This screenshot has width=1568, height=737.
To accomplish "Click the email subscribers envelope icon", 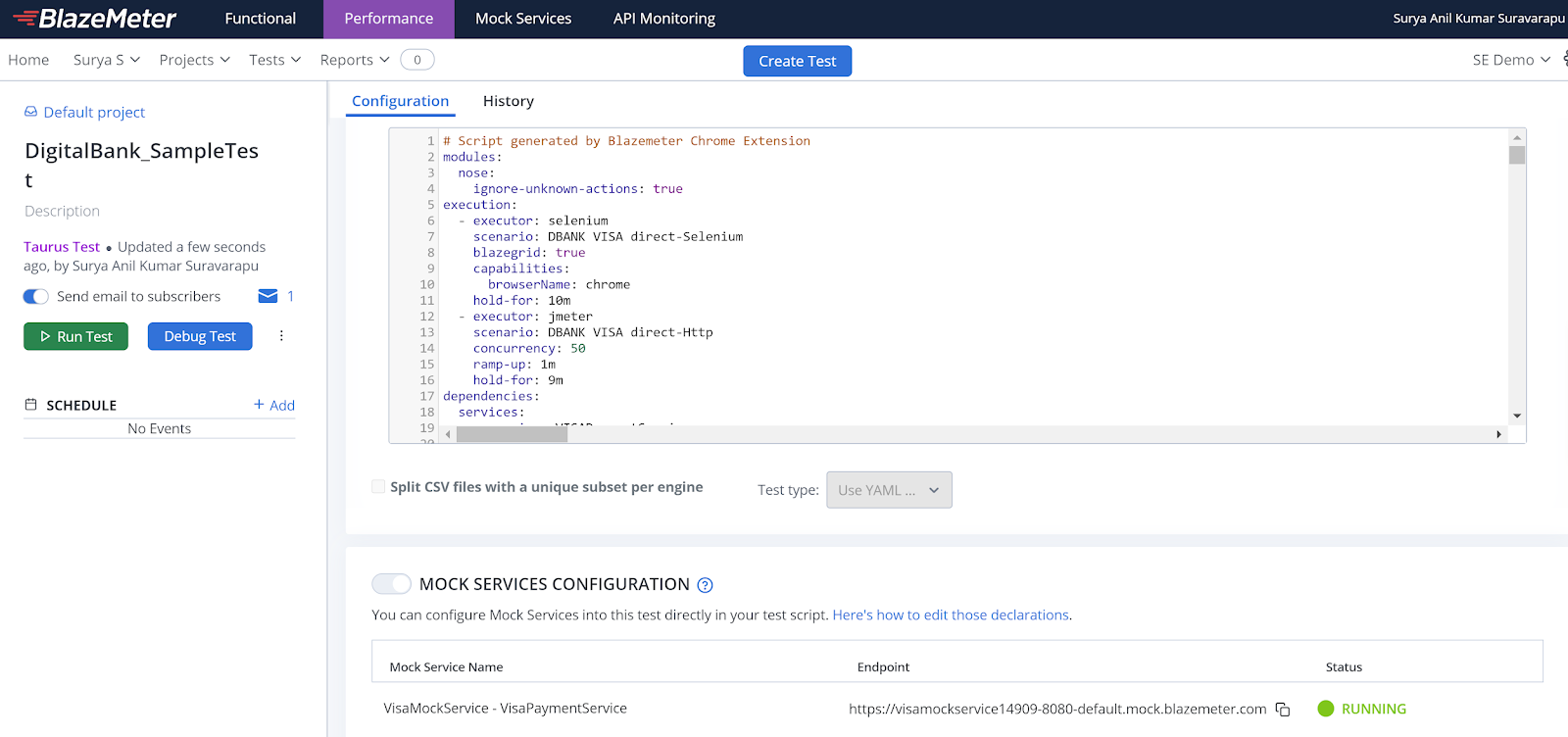I will tap(268, 296).
